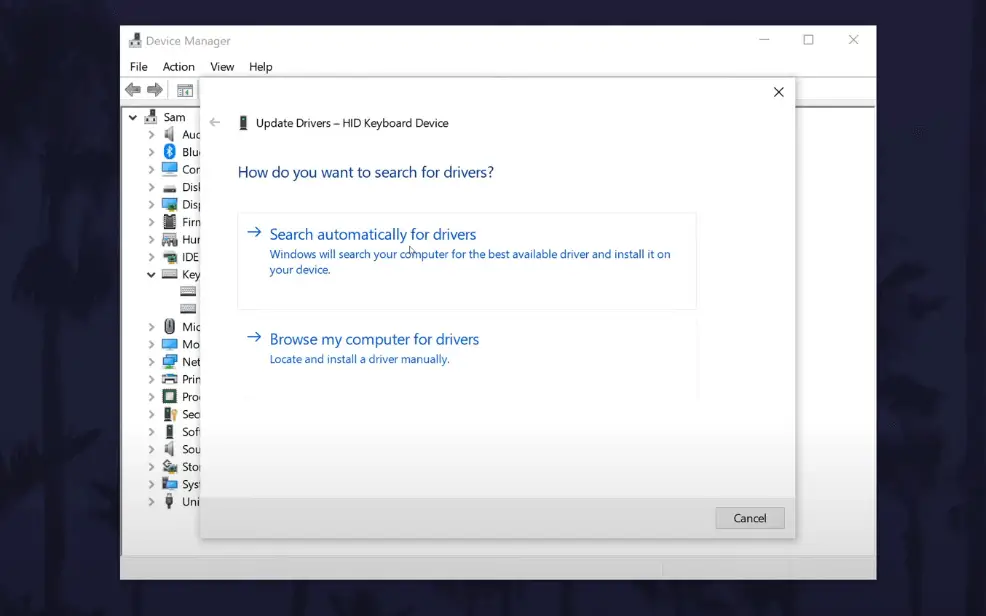Screen dimensions: 986x616
Task: Expand the Audio inputs node chevron
Action: pyautogui.click(x=151, y=135)
